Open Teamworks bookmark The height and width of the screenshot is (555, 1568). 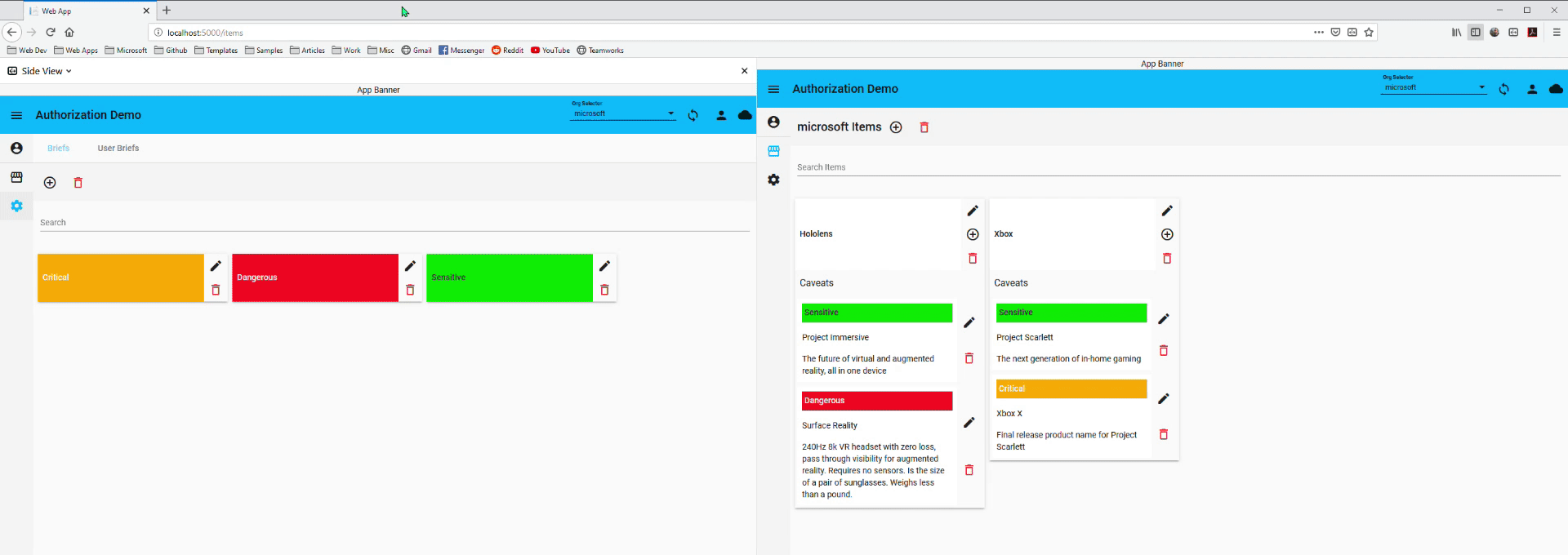coord(600,51)
